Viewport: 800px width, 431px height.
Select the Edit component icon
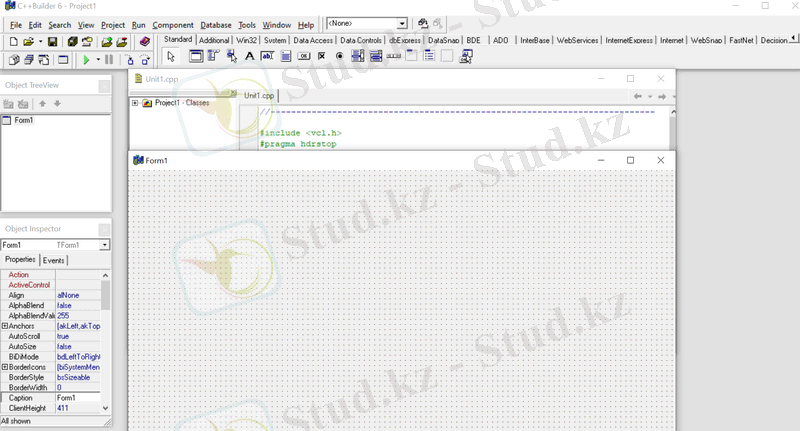[267, 56]
